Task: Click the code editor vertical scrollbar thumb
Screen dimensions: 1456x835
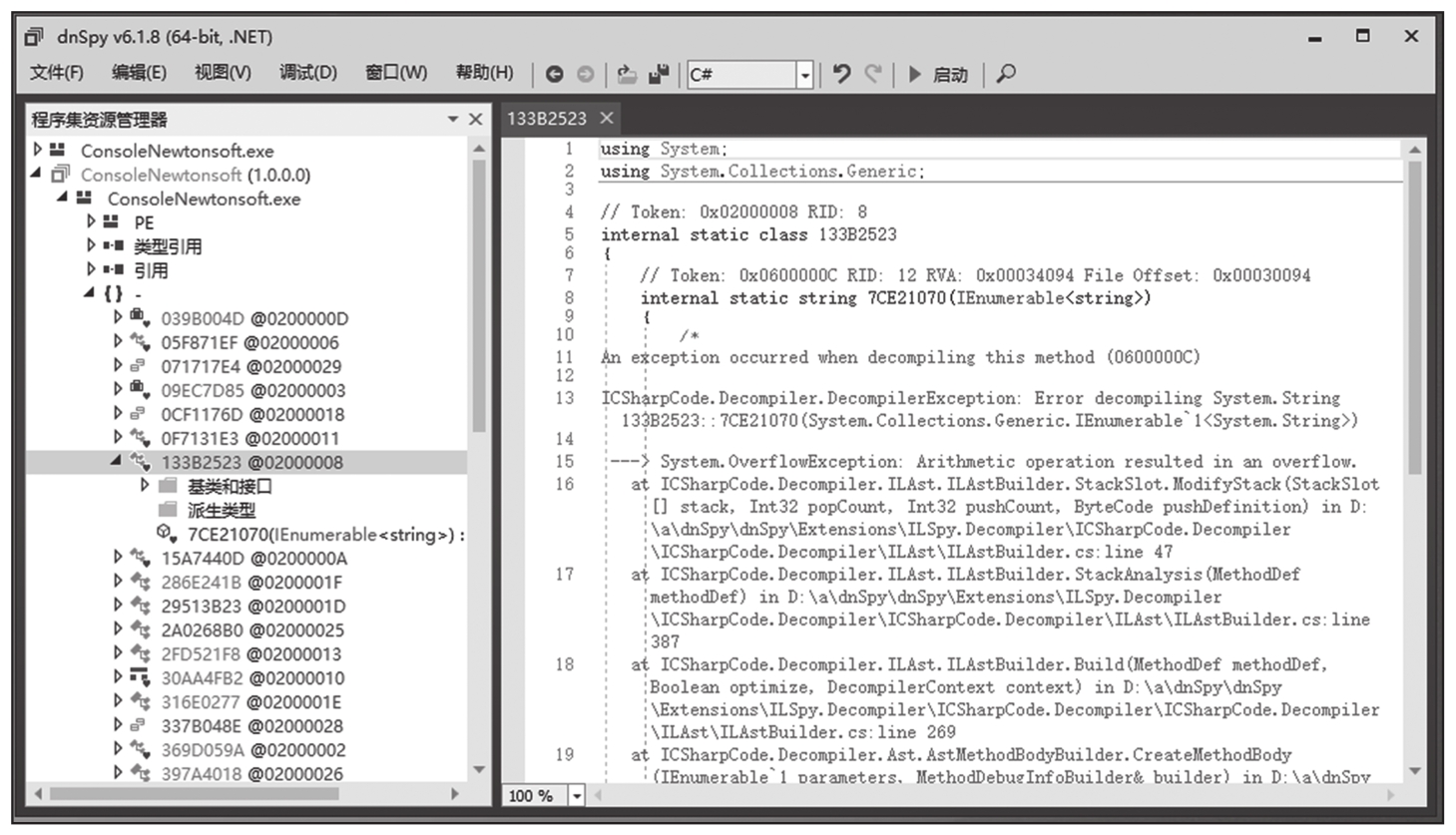Action: tap(1414, 318)
